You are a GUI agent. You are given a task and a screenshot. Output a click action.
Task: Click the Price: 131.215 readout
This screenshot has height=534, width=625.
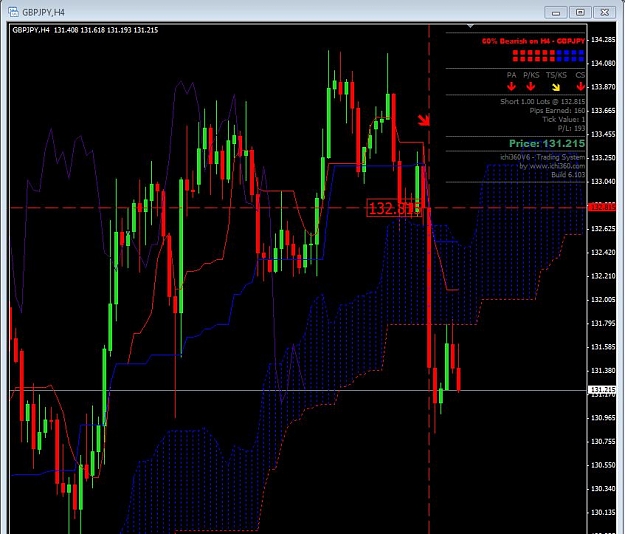click(x=547, y=143)
